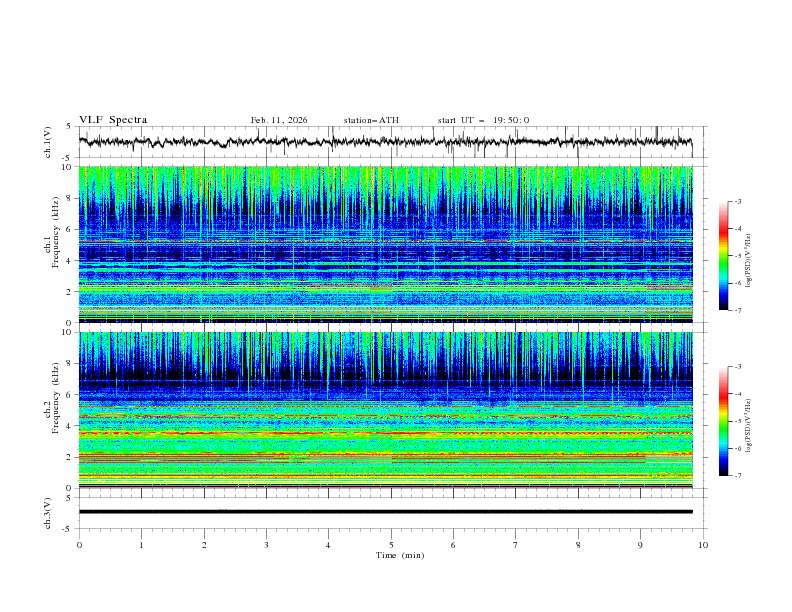
Task: Click the "station=ATH" header label
Action: tap(371, 120)
